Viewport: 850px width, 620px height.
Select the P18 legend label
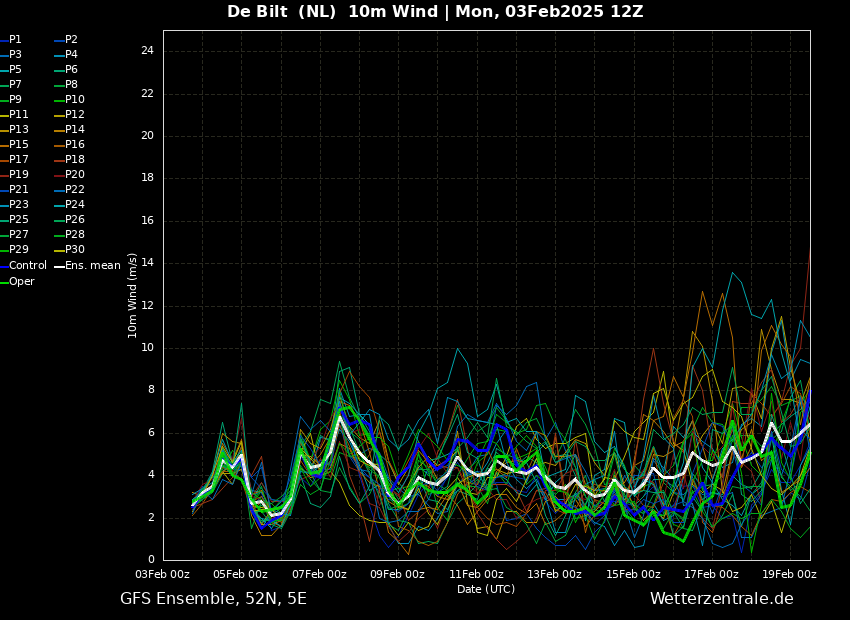click(x=75, y=160)
